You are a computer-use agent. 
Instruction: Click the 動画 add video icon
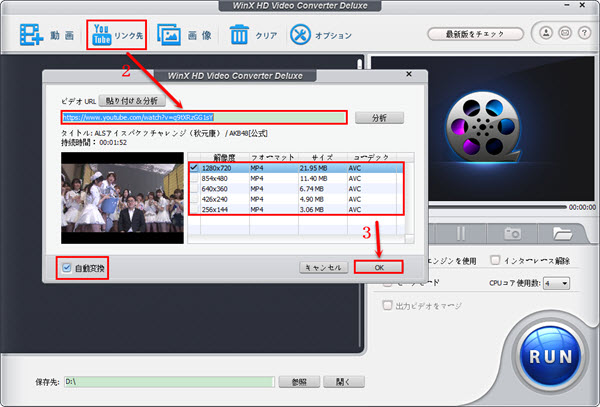[x=31, y=35]
